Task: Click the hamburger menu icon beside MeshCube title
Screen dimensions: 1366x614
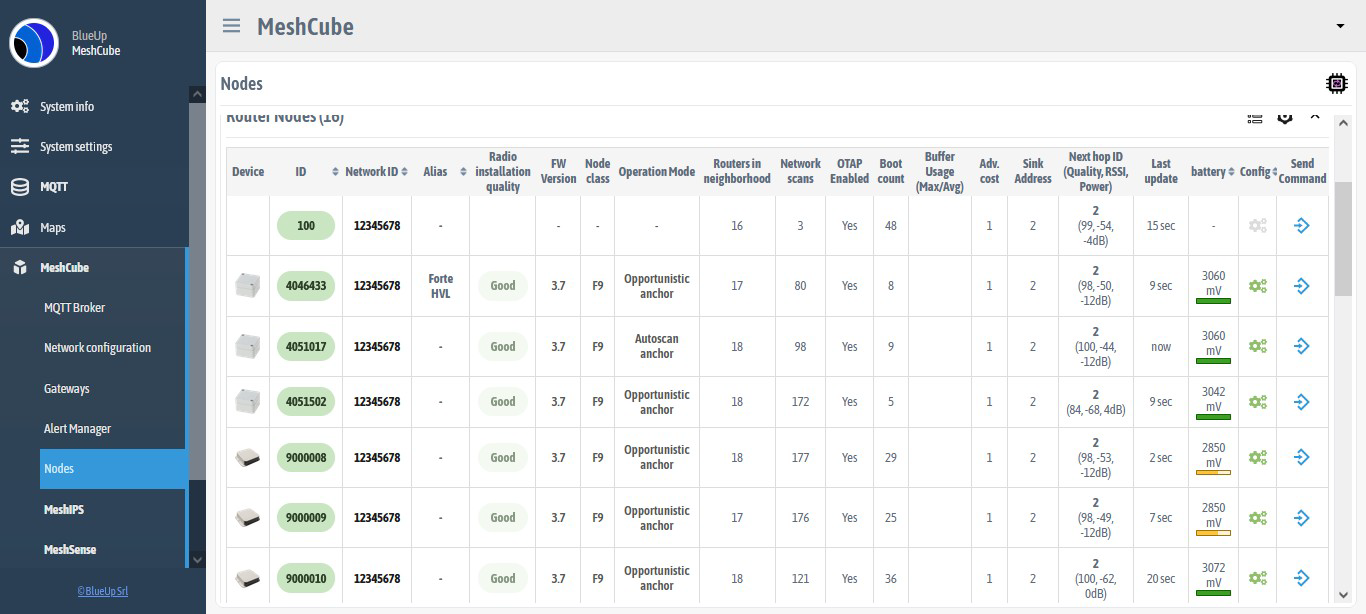Action: click(231, 26)
